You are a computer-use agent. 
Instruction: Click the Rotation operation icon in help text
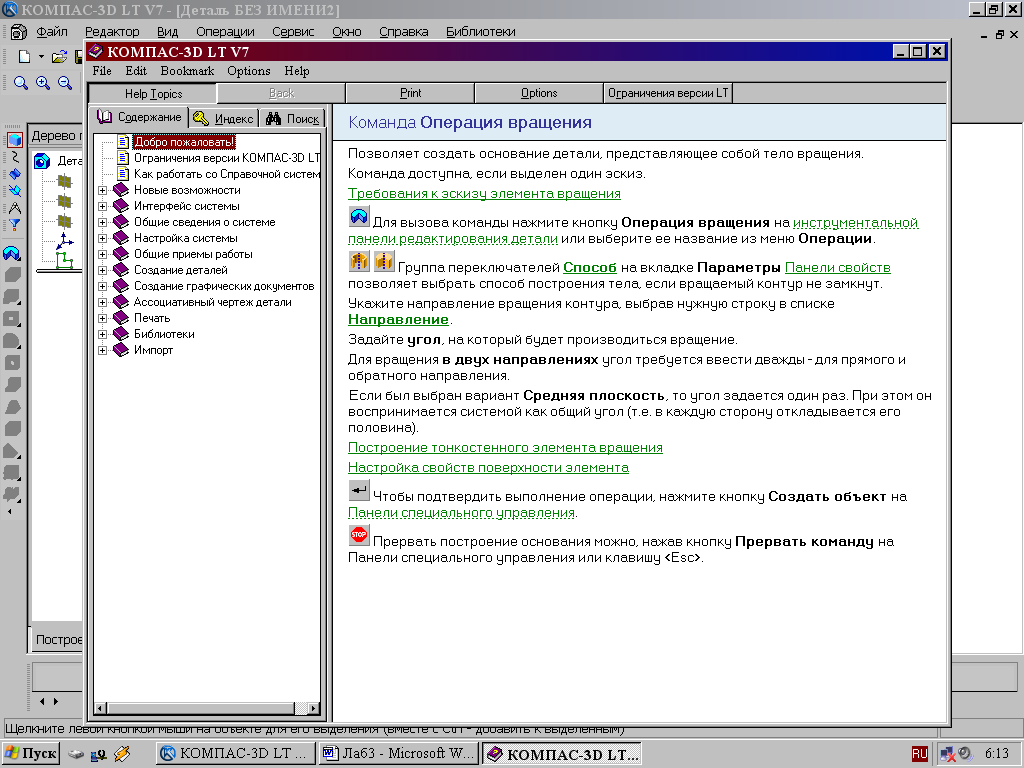click(x=359, y=217)
